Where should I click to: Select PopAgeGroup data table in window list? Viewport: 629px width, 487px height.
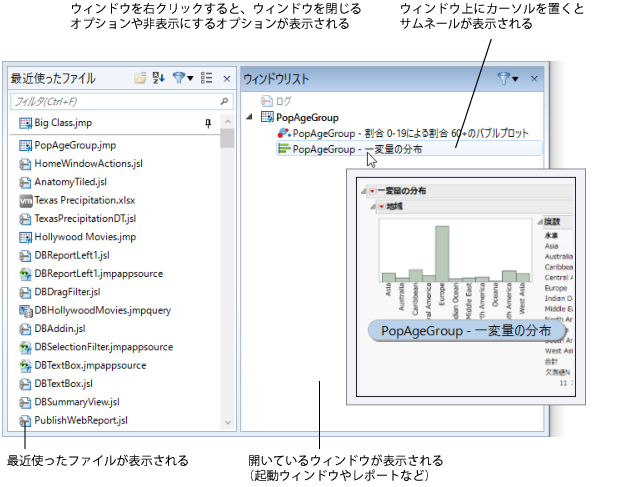(307, 118)
